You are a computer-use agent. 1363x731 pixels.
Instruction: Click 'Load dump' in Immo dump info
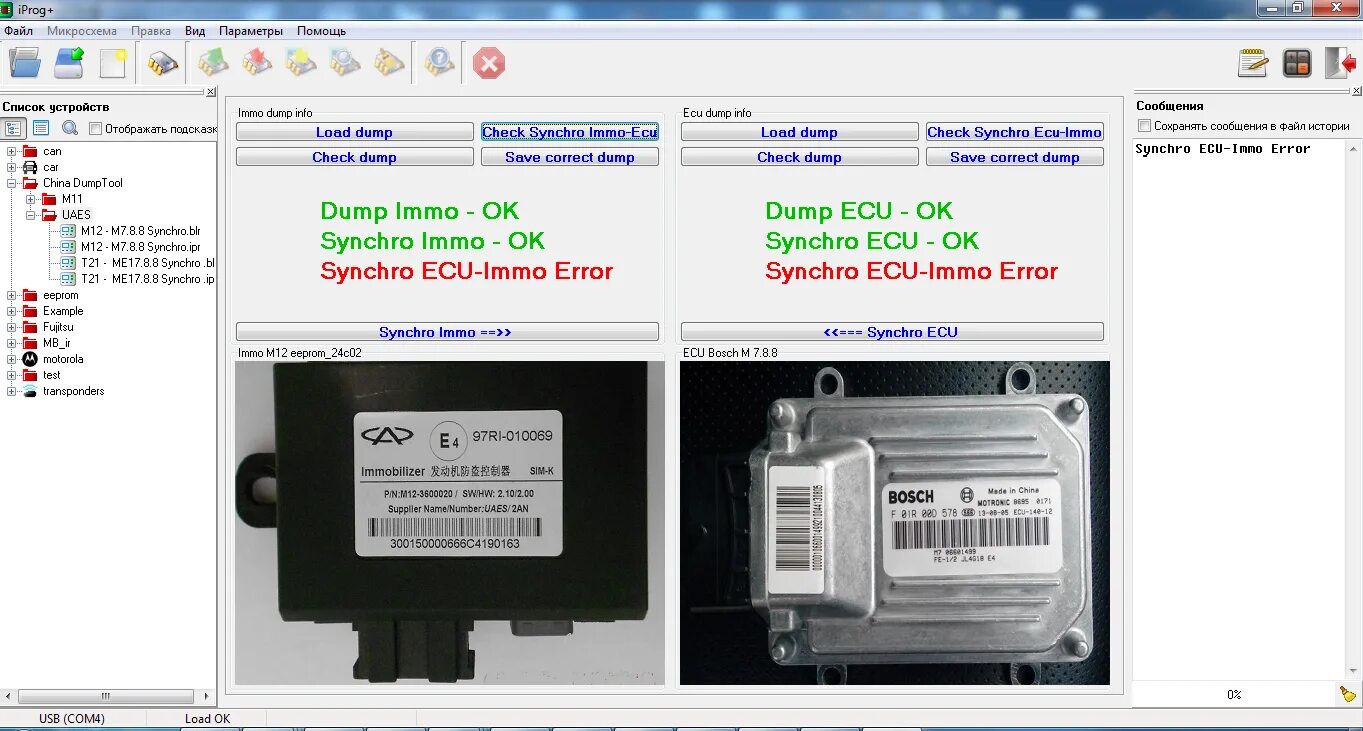354,132
